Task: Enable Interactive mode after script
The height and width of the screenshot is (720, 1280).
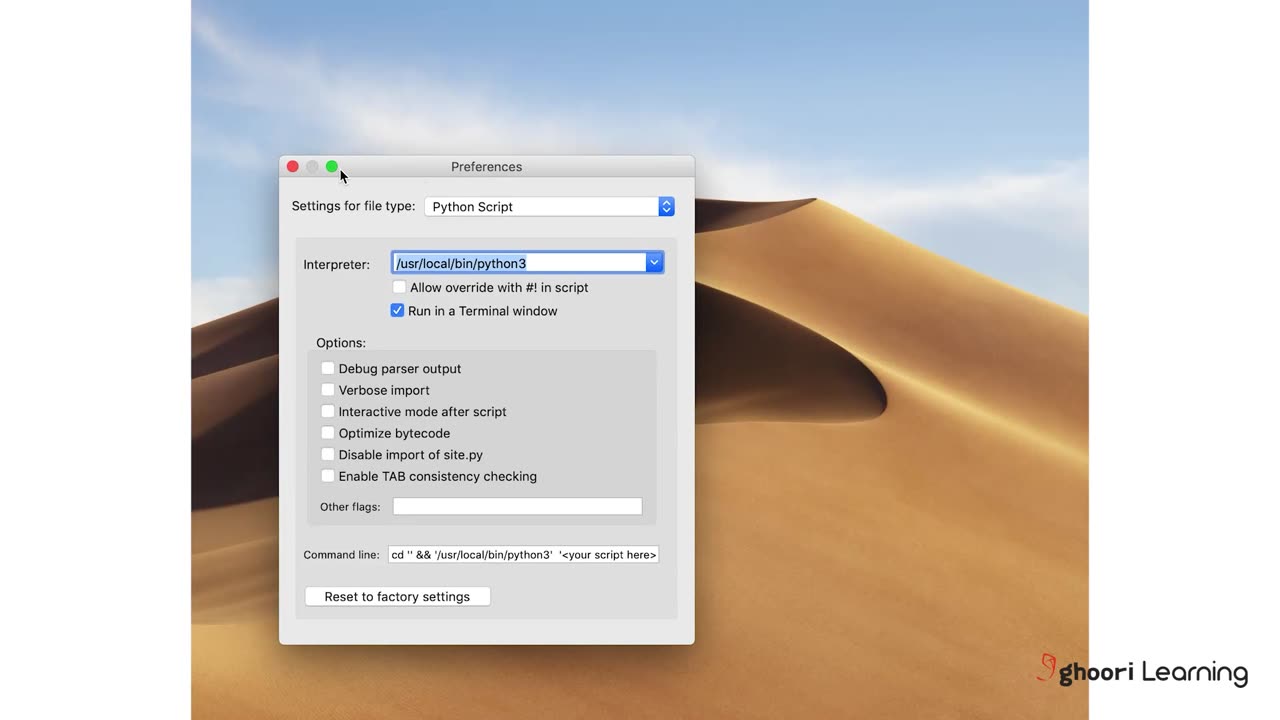Action: pyautogui.click(x=328, y=412)
